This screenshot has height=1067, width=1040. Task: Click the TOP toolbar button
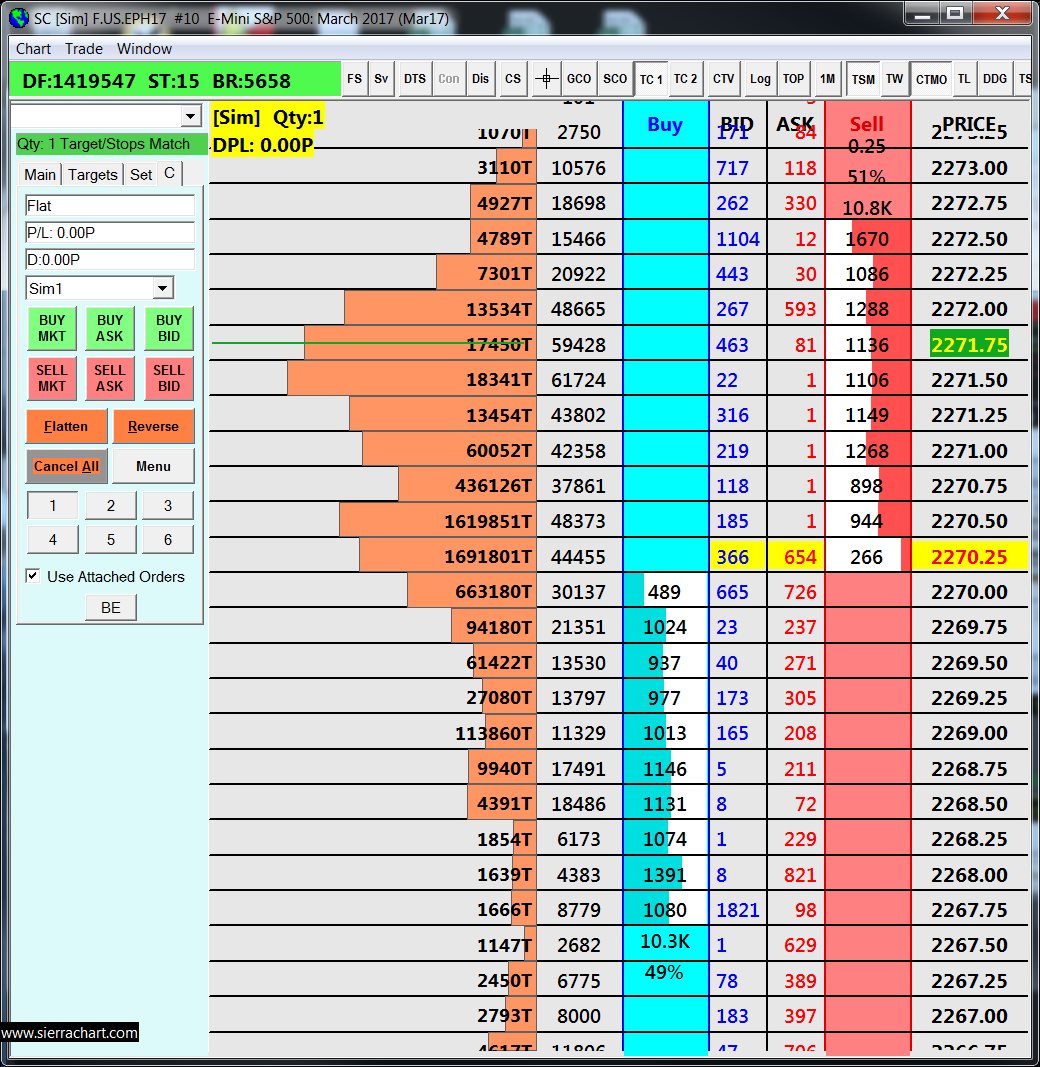pos(793,79)
